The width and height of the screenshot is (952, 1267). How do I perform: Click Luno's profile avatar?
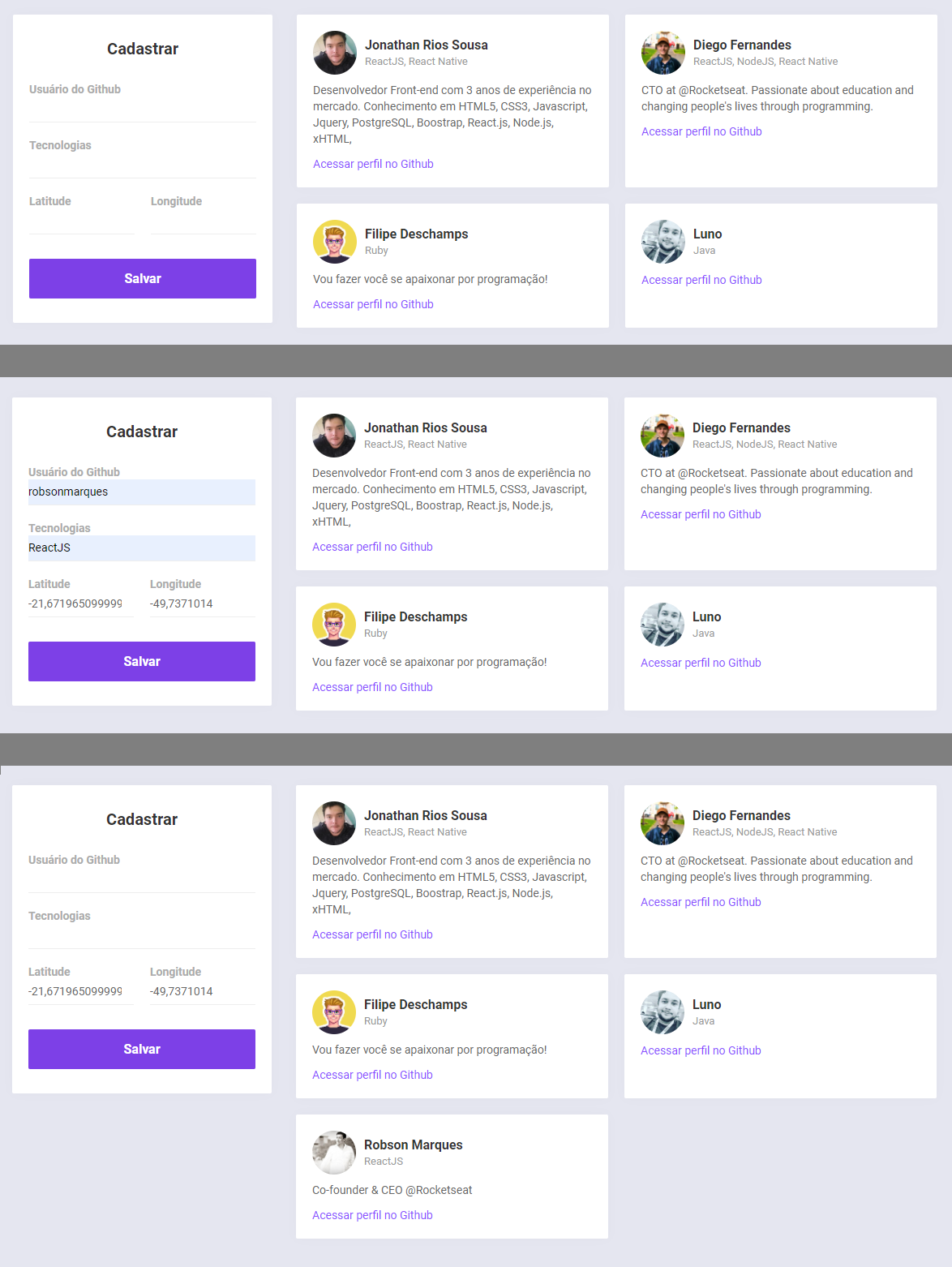(663, 241)
